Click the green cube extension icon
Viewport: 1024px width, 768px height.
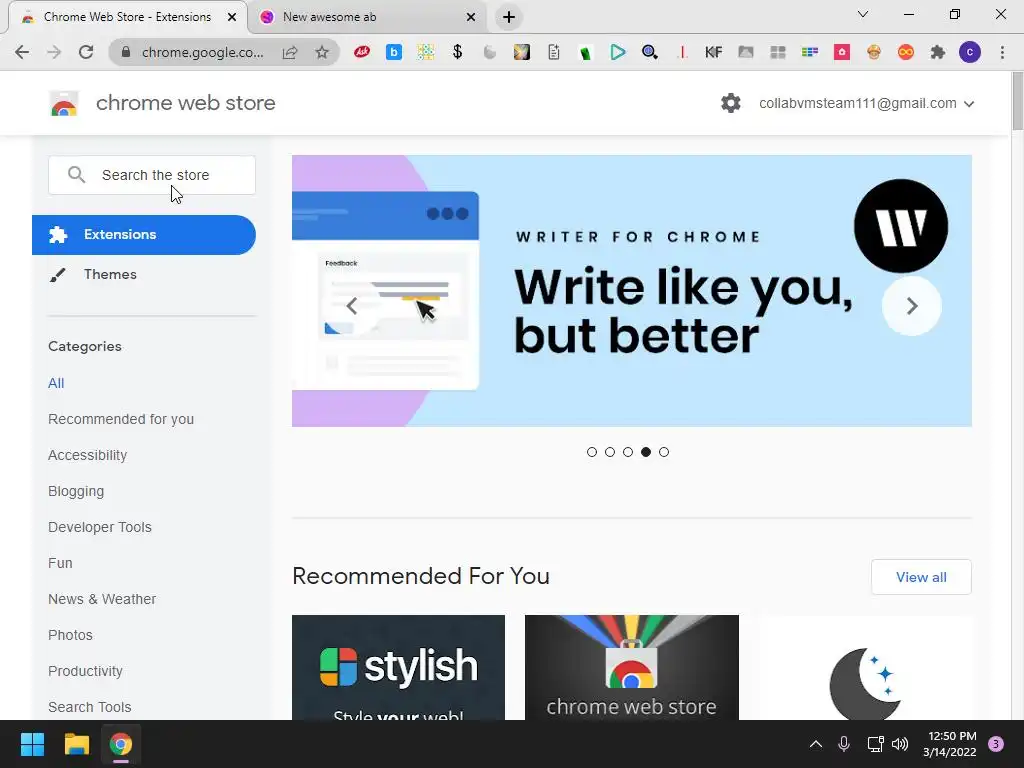(x=586, y=52)
